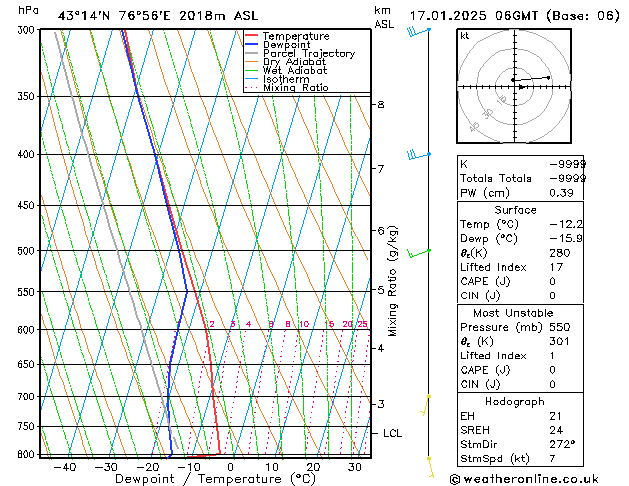Click the 'Isotherm' legend entry
The height and width of the screenshot is (486, 629).
[x=286, y=79]
